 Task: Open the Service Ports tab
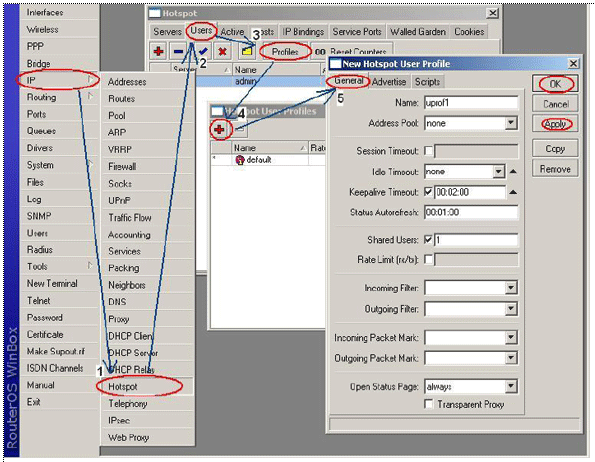point(357,32)
